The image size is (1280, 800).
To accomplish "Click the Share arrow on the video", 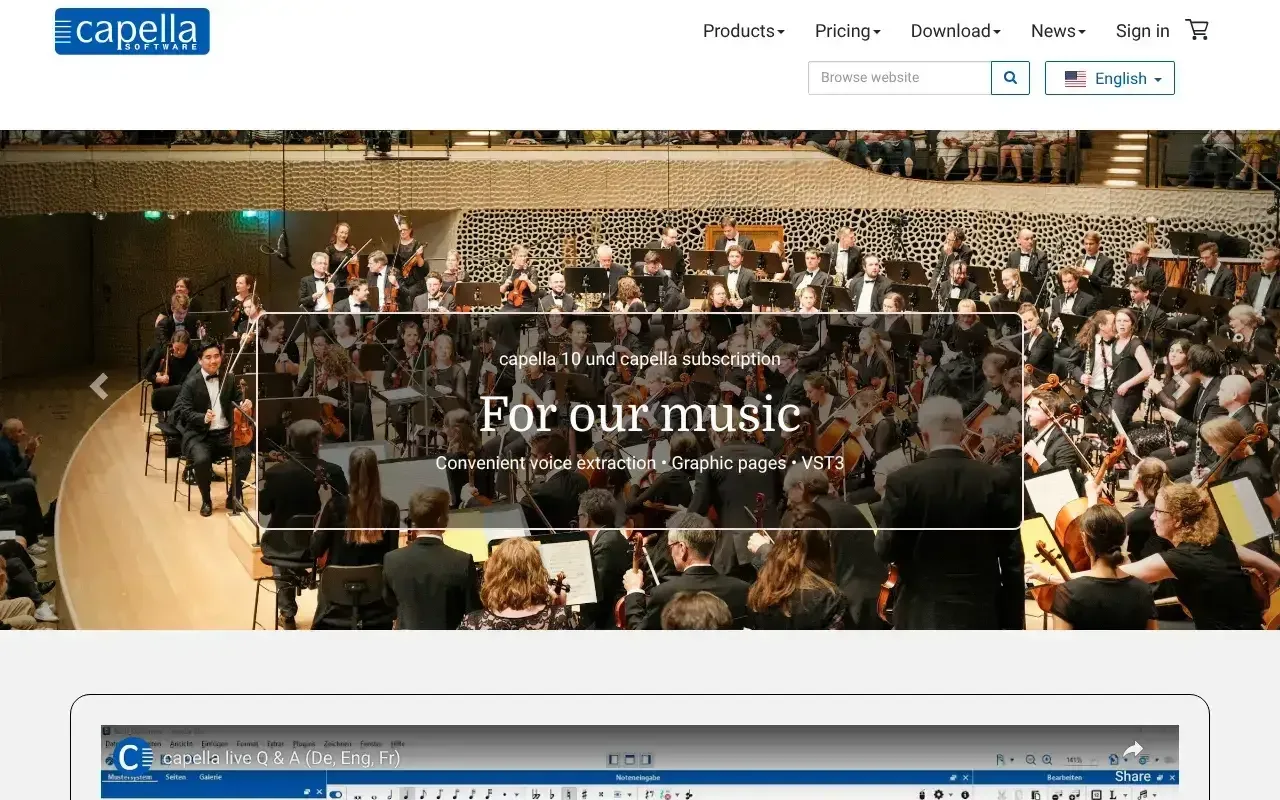I will [x=1132, y=751].
